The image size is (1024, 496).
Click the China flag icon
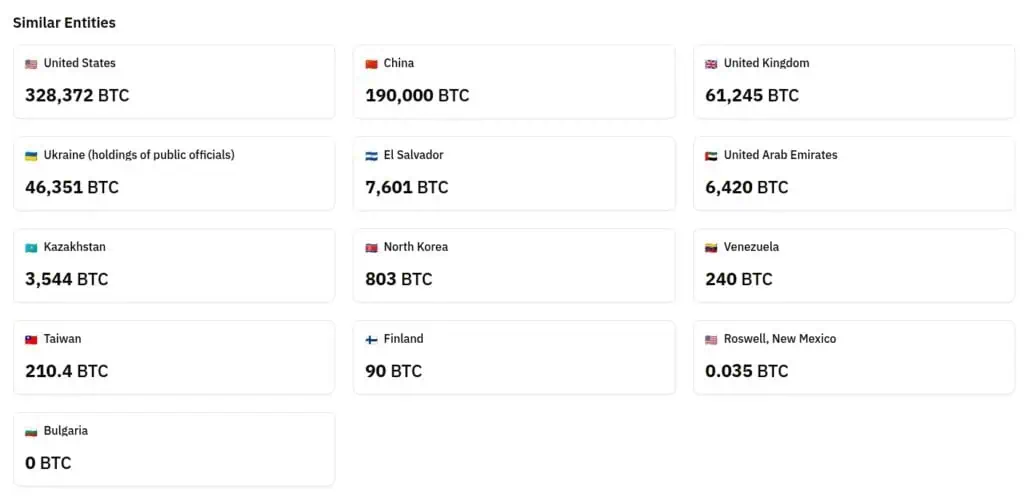pos(371,64)
